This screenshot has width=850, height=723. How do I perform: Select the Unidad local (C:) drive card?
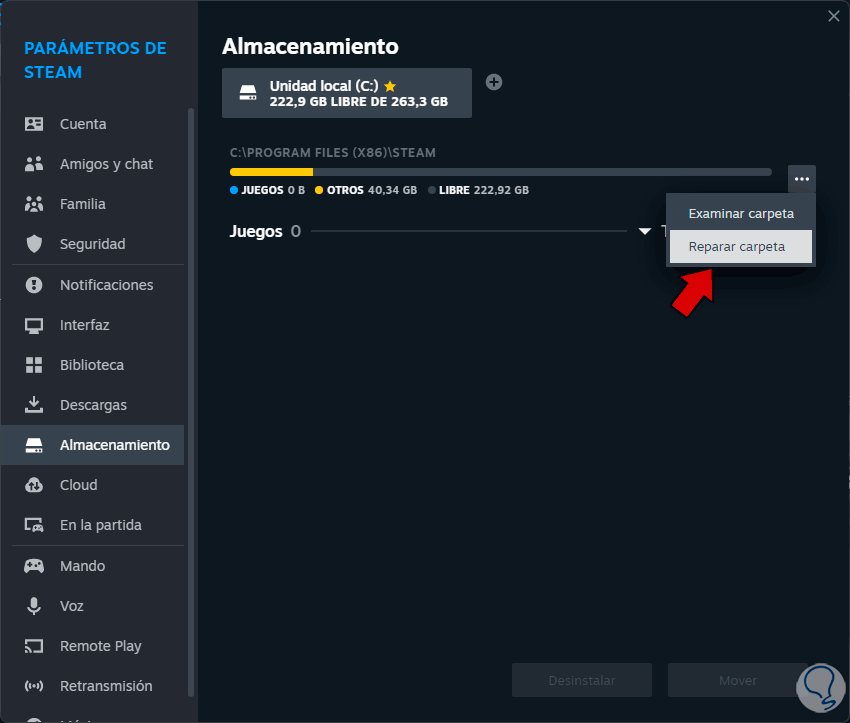[347, 93]
